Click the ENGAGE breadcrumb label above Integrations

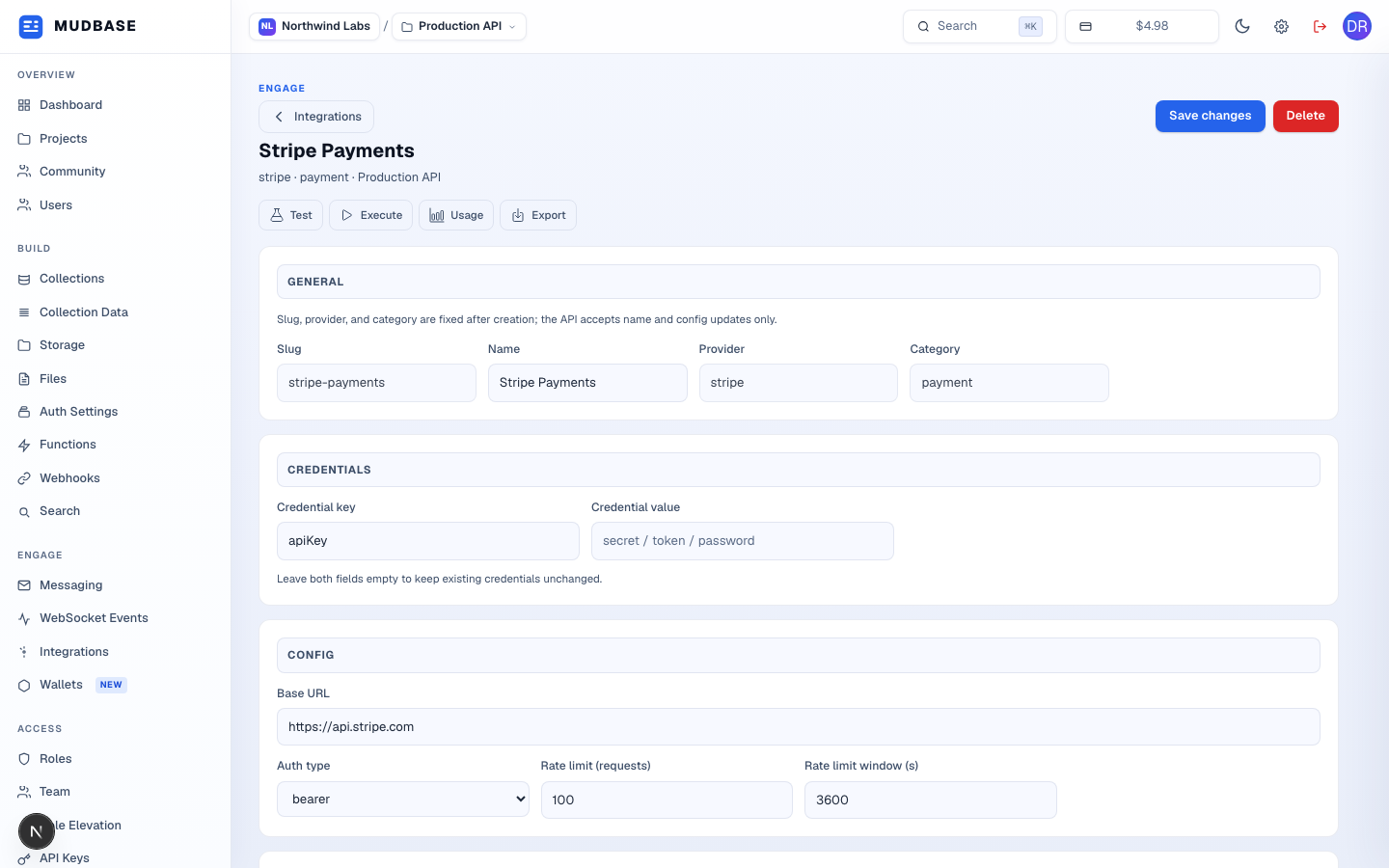pos(282,89)
